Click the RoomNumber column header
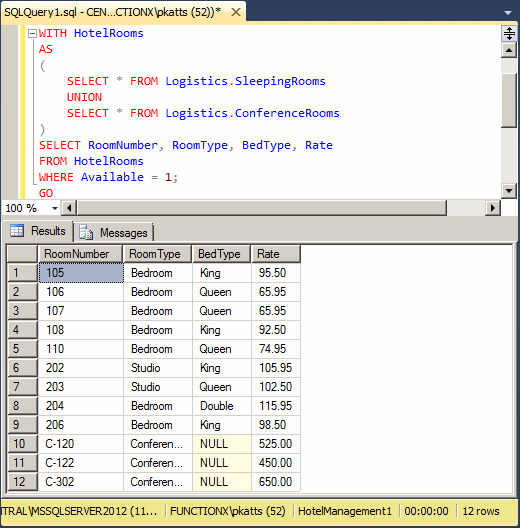520x528 pixels. coord(80,254)
